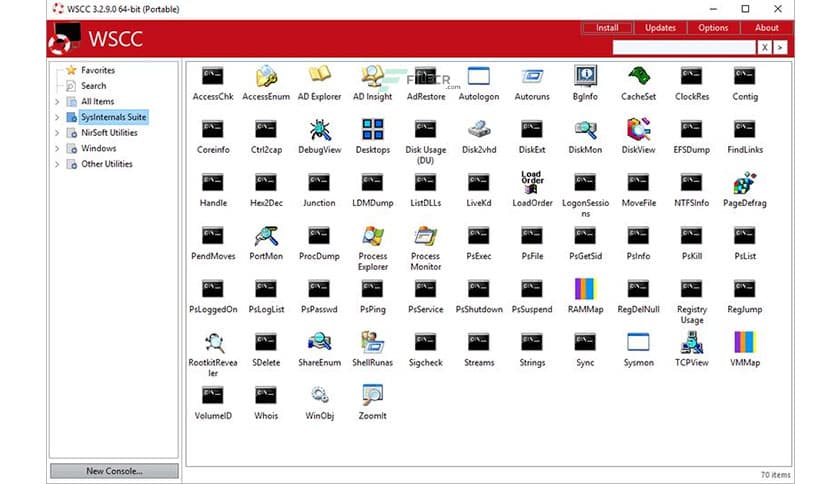Launch RootkitRevealer
Screen dimensions: 836x484
click(x=213, y=343)
